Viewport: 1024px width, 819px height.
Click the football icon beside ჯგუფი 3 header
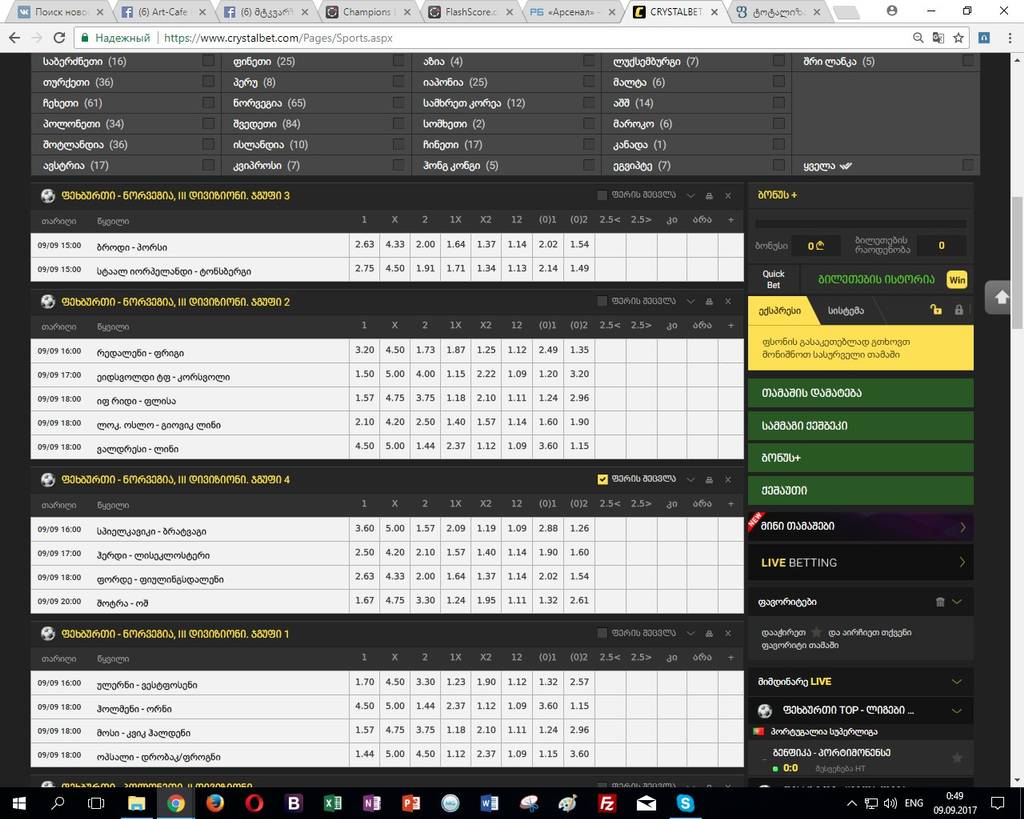[48, 195]
